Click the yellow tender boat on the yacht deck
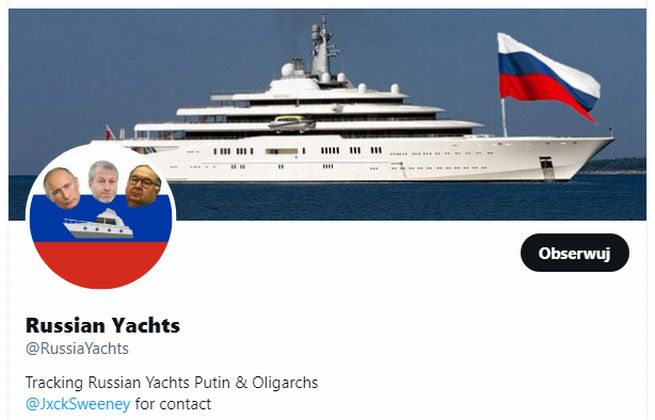This screenshot has height=420, width=655. (292, 123)
